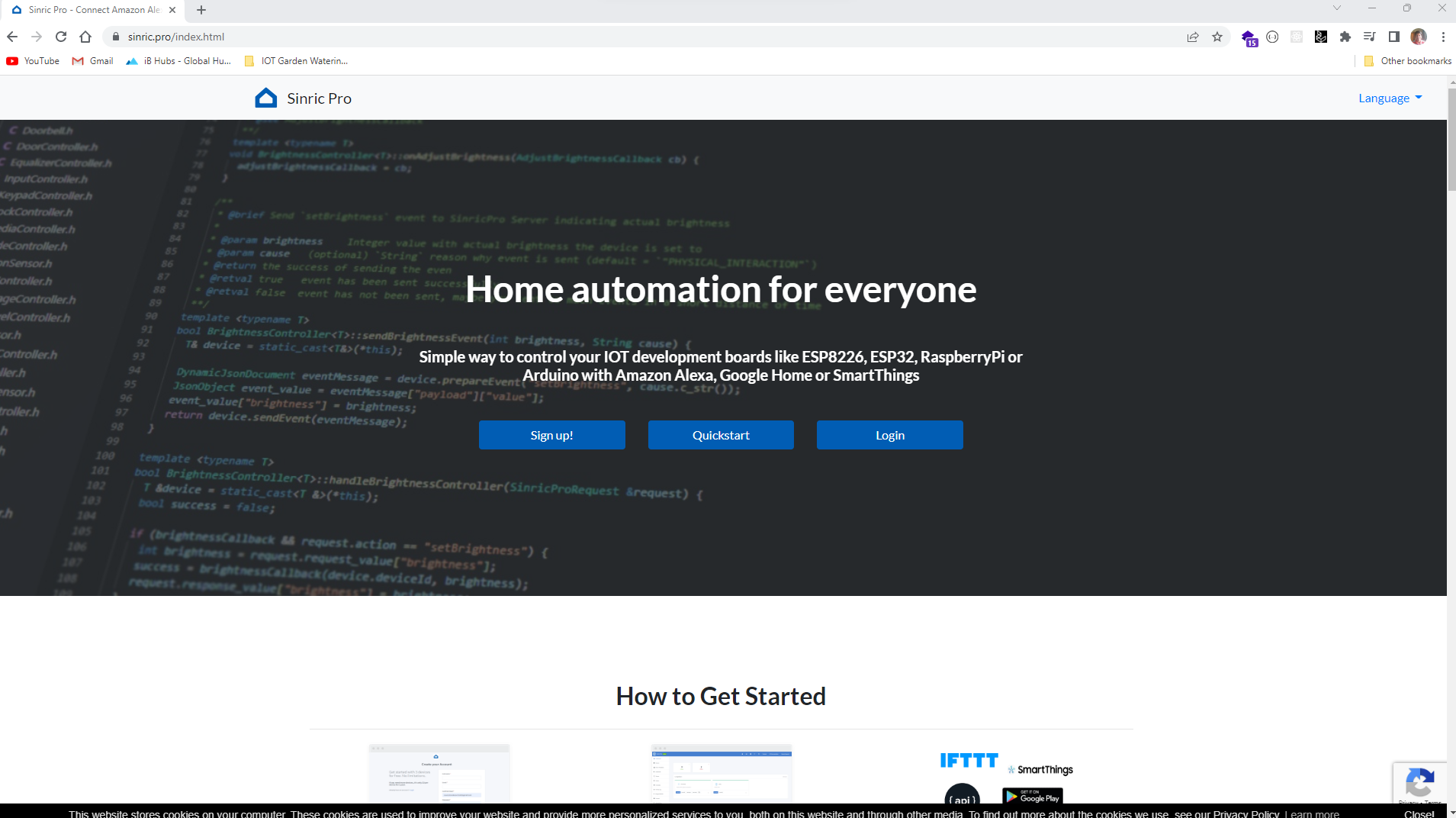Dismiss the cookie banner with Close!
The width and height of the screenshot is (1456, 818).
(1419, 813)
